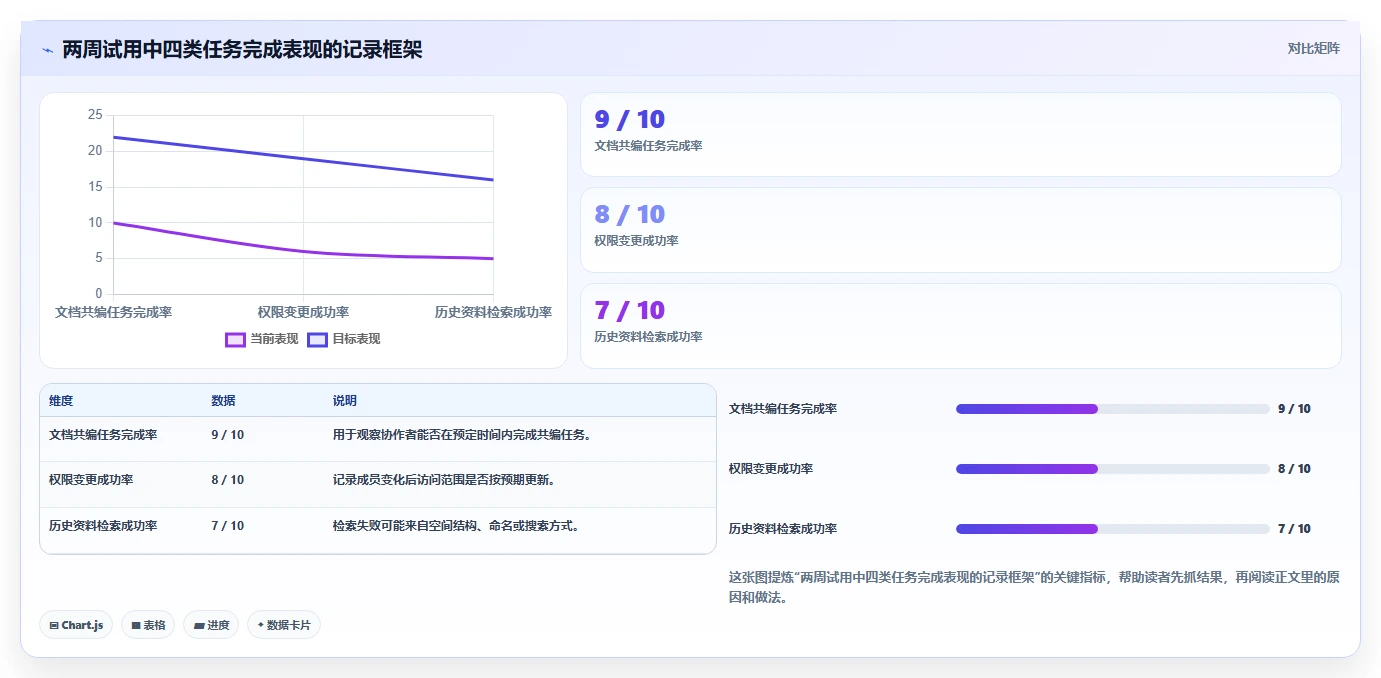This screenshot has width=1381, height=678.
Task: Click 权限变更成功率 card caption
Action: point(636,241)
